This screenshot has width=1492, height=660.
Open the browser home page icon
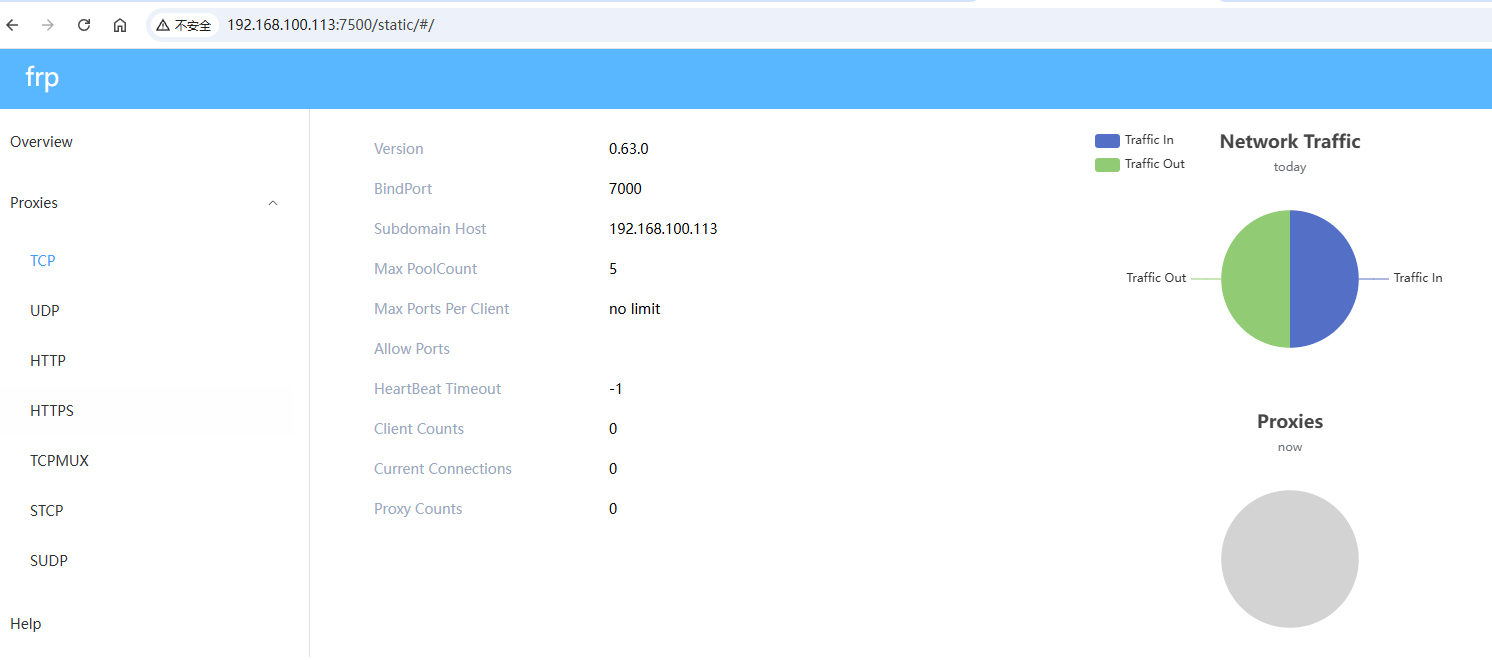(120, 25)
